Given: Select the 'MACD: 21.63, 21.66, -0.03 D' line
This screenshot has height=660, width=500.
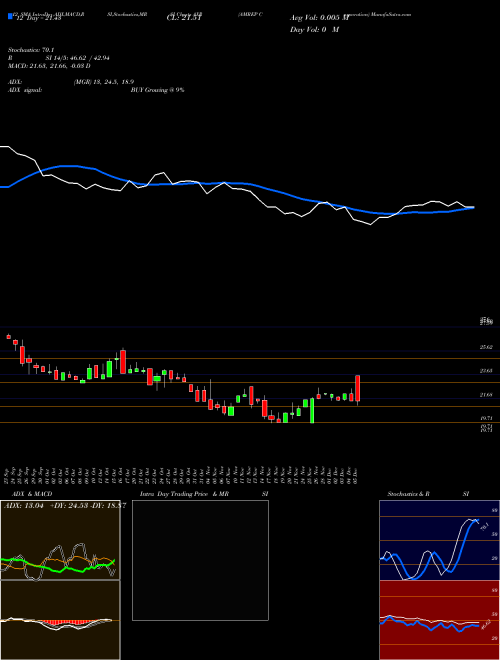Looking at the screenshot, I should tap(50, 66).
